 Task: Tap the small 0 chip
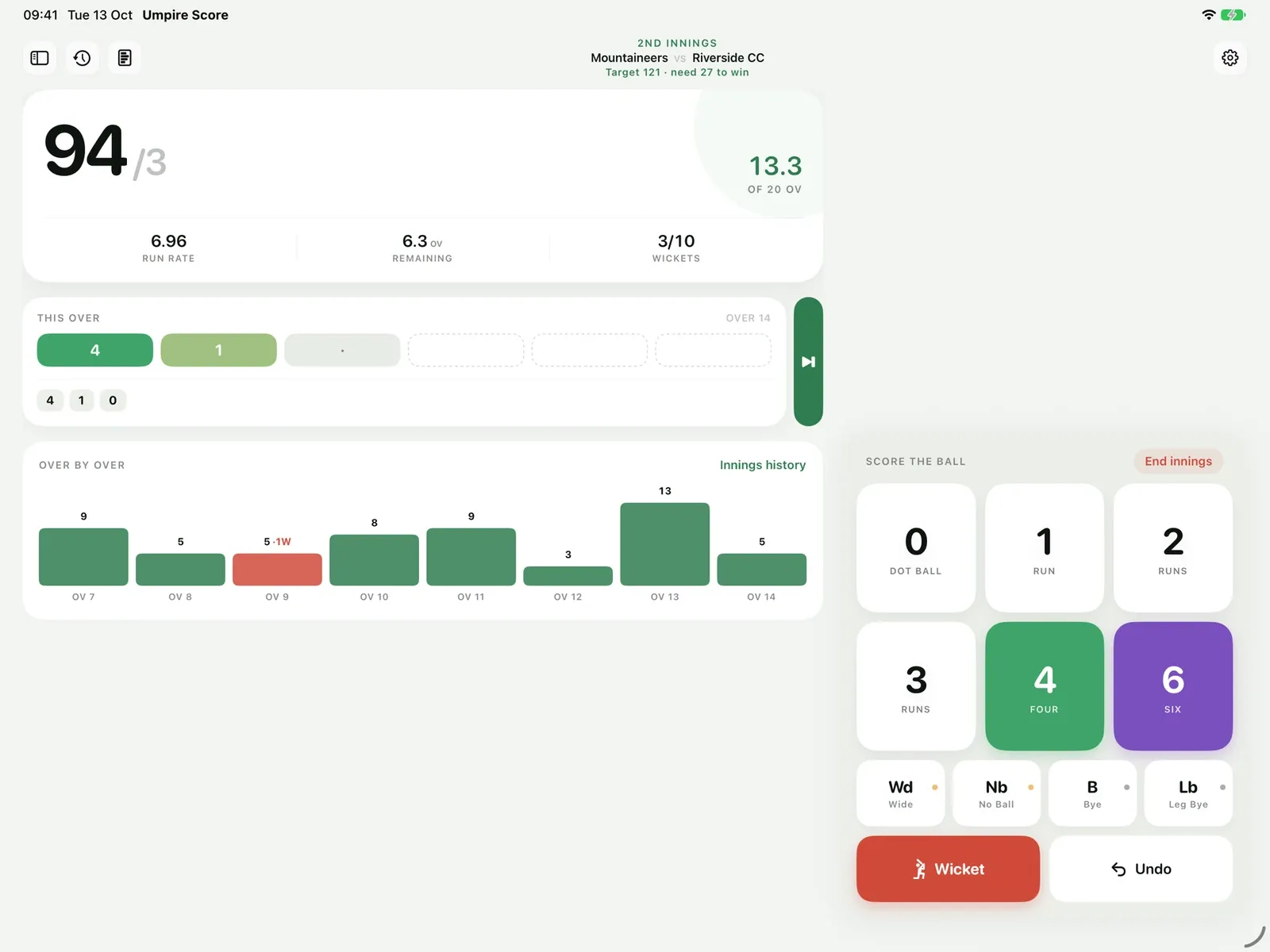[x=113, y=400]
